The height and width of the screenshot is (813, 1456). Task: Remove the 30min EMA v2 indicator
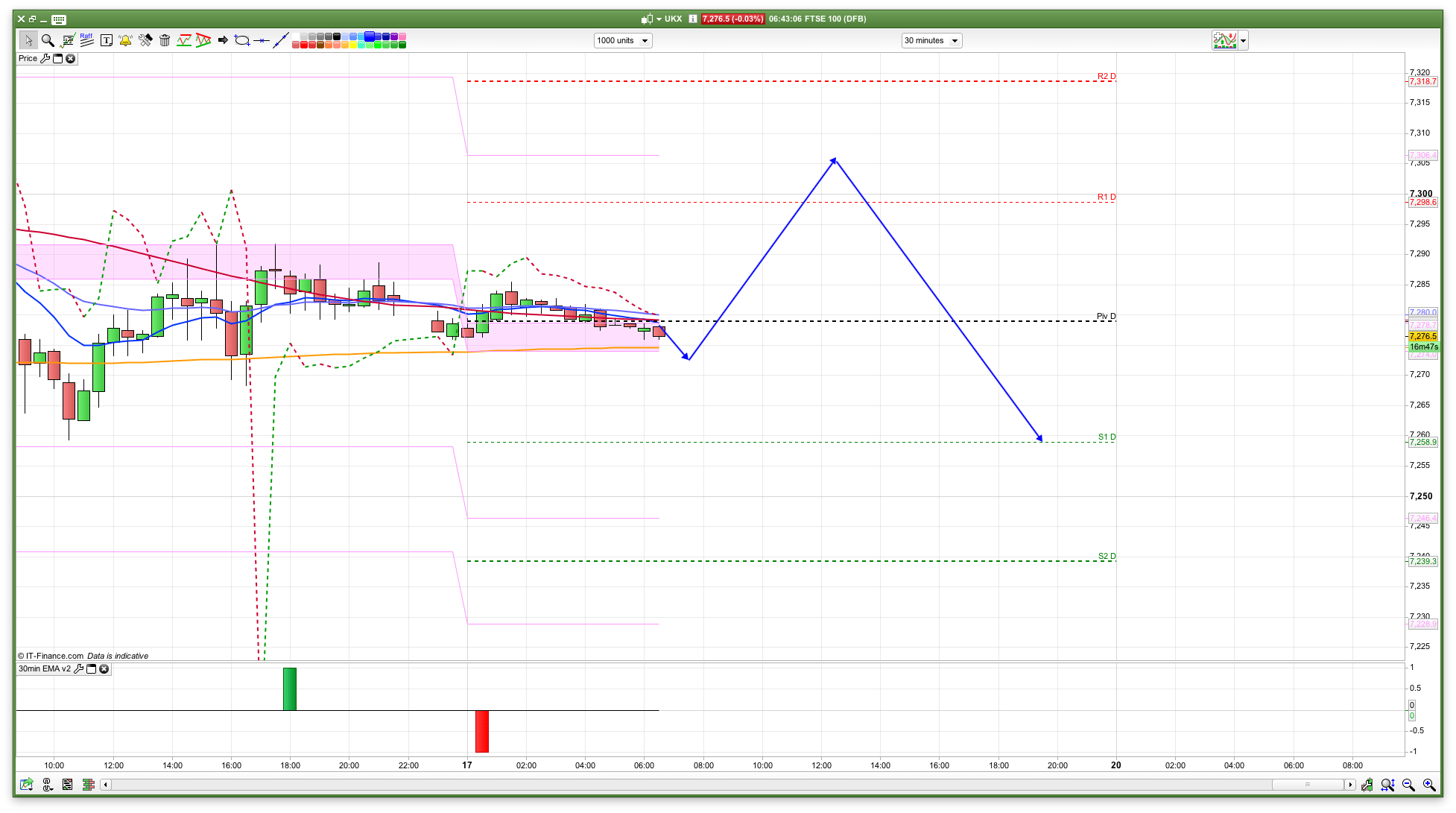point(104,668)
